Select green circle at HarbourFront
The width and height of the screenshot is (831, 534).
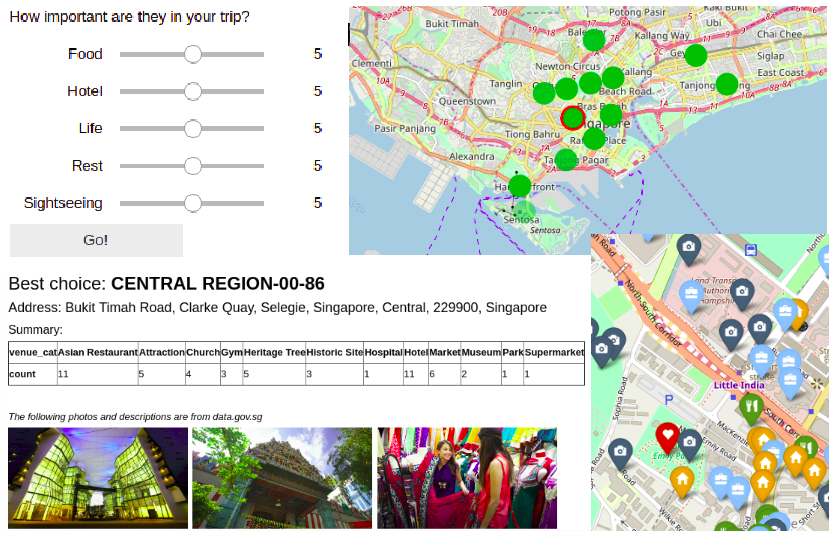click(x=520, y=186)
